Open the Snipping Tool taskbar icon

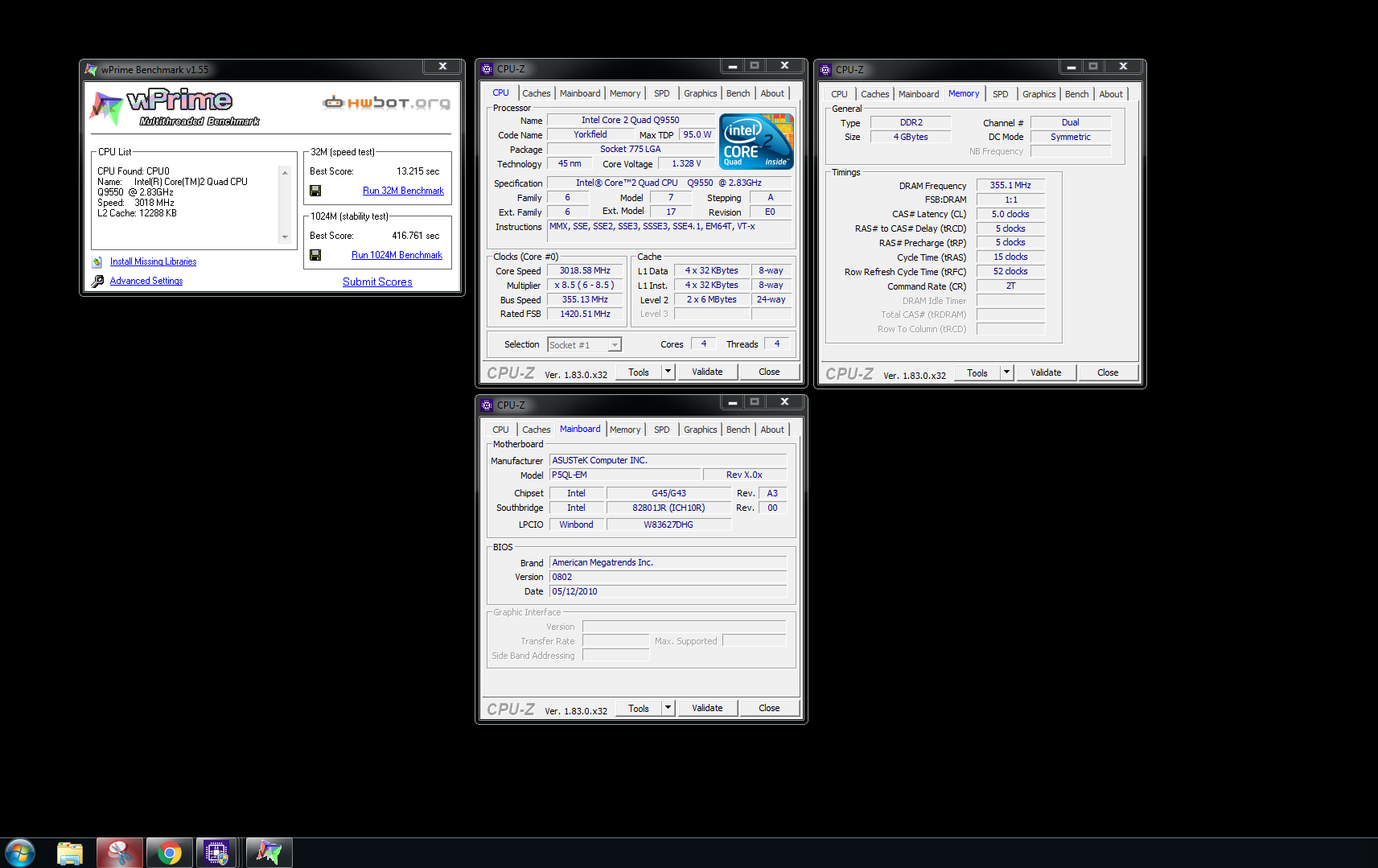pos(120,853)
